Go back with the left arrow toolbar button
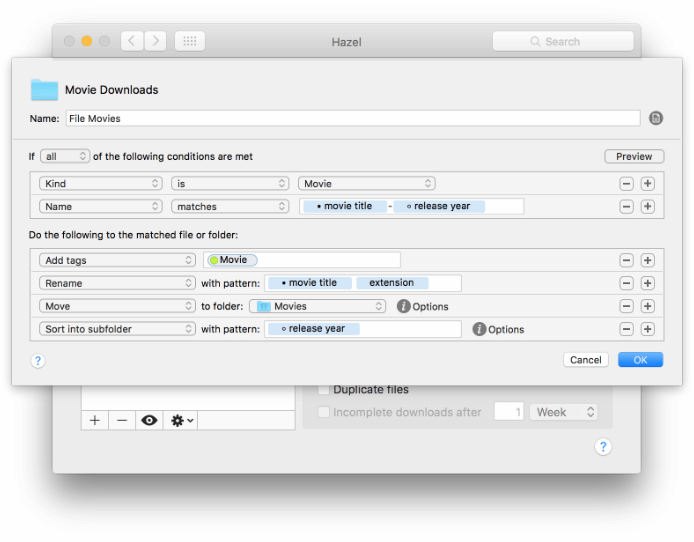This screenshot has width=694, height=542. 132,41
